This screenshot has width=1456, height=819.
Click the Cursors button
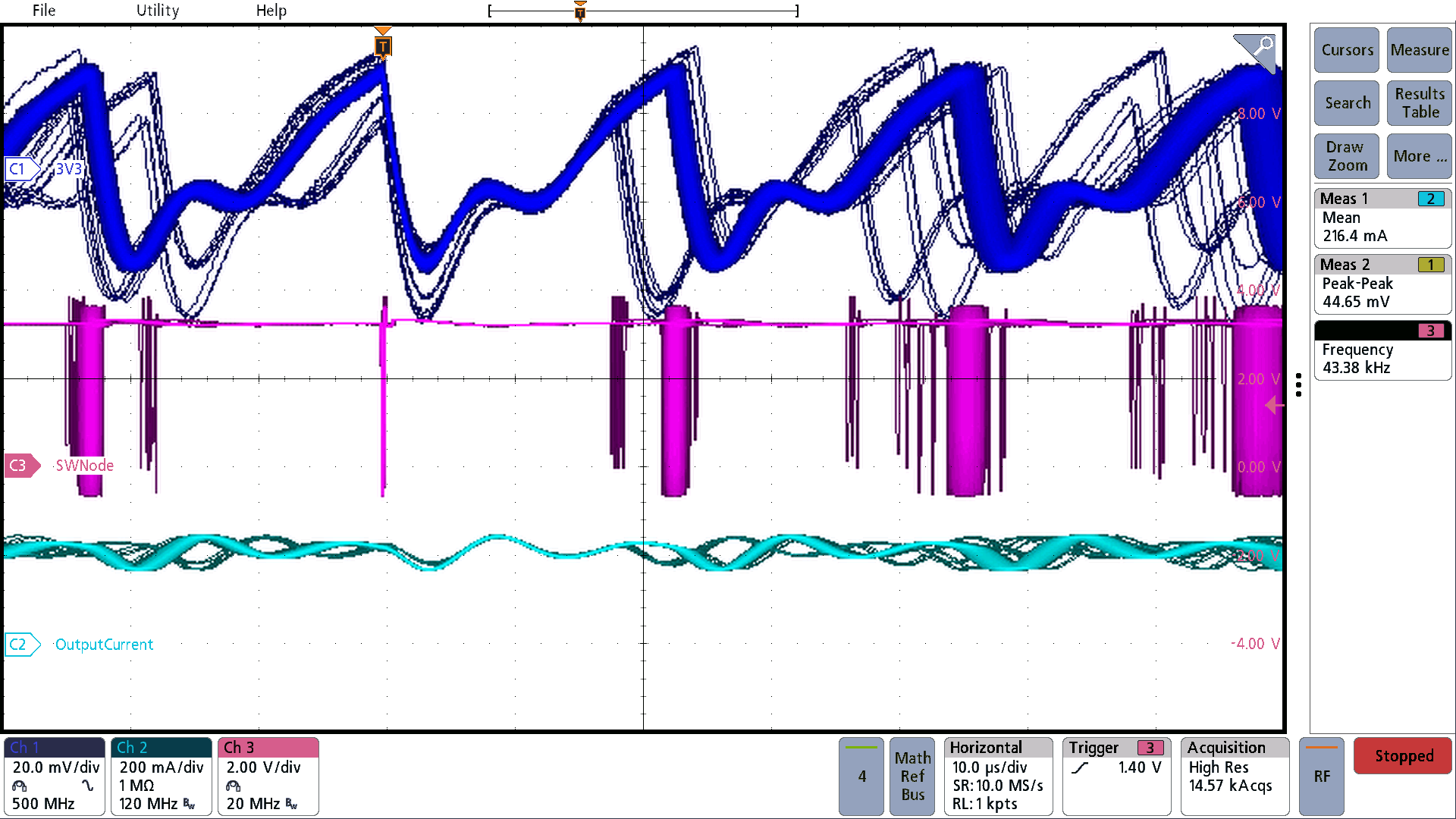tap(1347, 50)
